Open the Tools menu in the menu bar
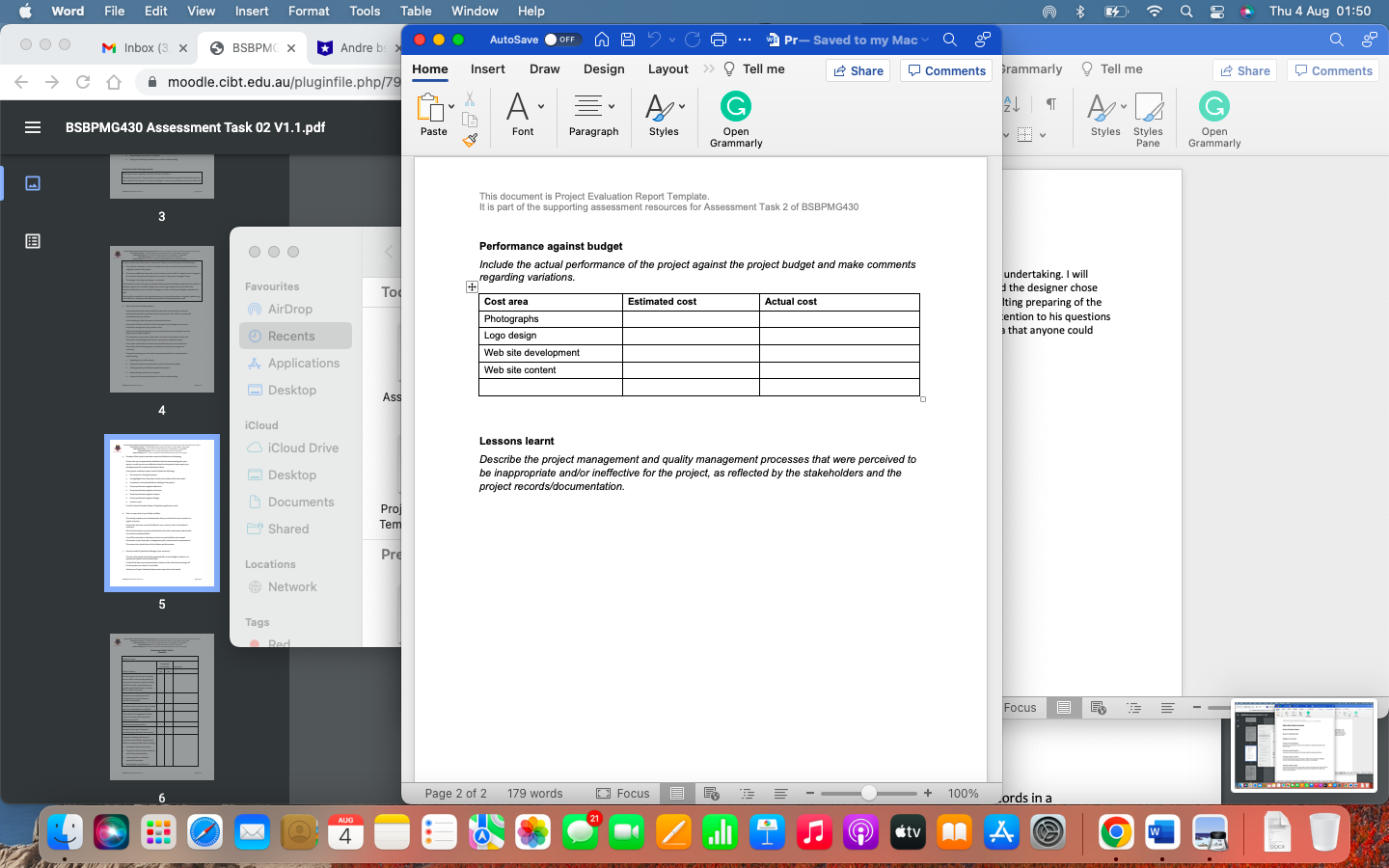Image resolution: width=1389 pixels, height=868 pixels. pos(364,11)
